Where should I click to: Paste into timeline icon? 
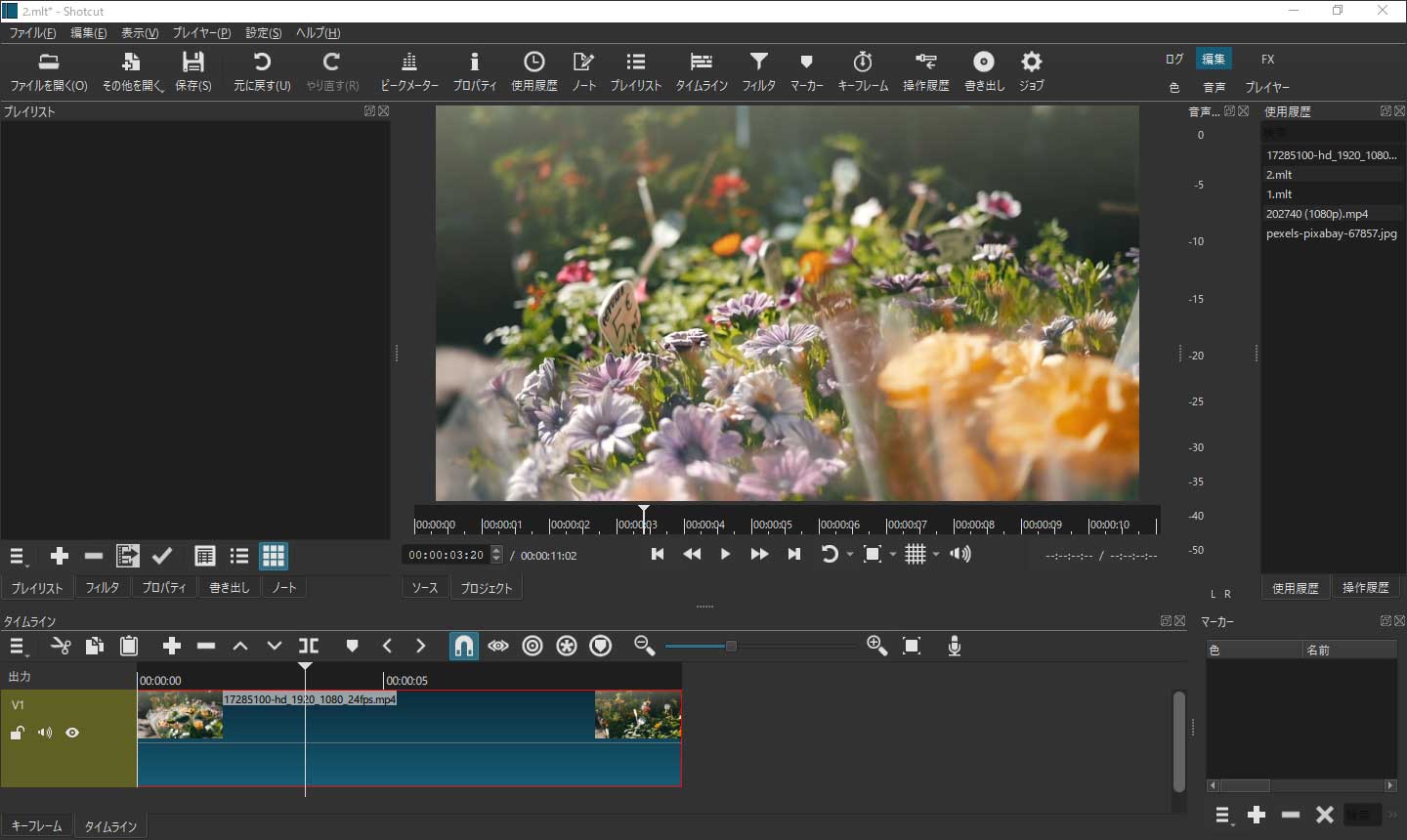coord(129,646)
